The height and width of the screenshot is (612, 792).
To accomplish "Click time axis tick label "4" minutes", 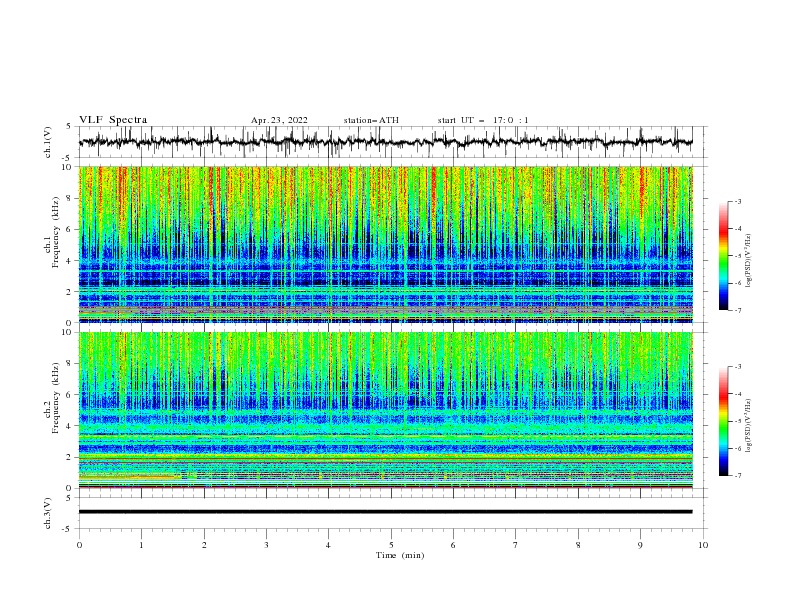I will click(x=328, y=545).
